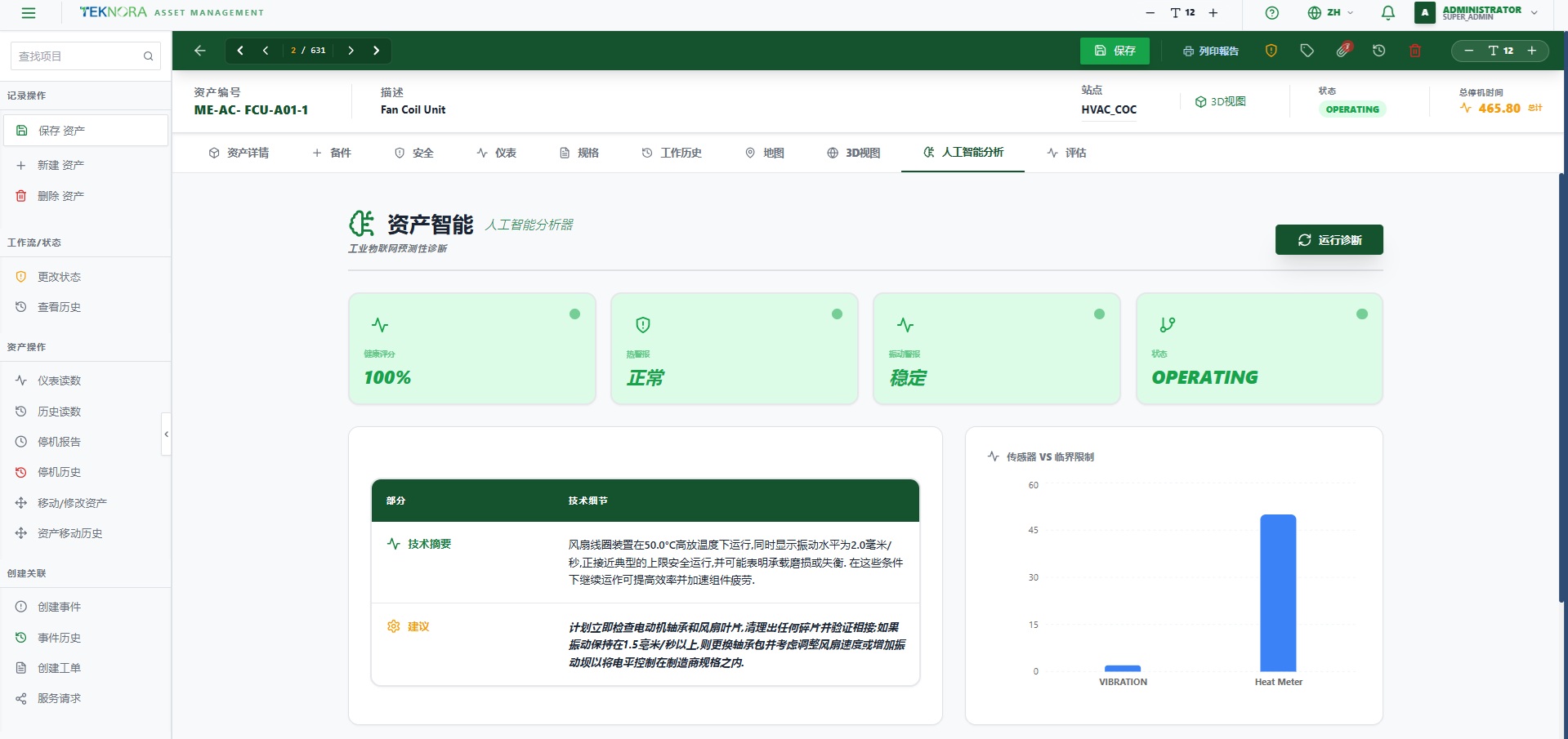Click the yellow shield status icon

pyautogui.click(x=1271, y=51)
